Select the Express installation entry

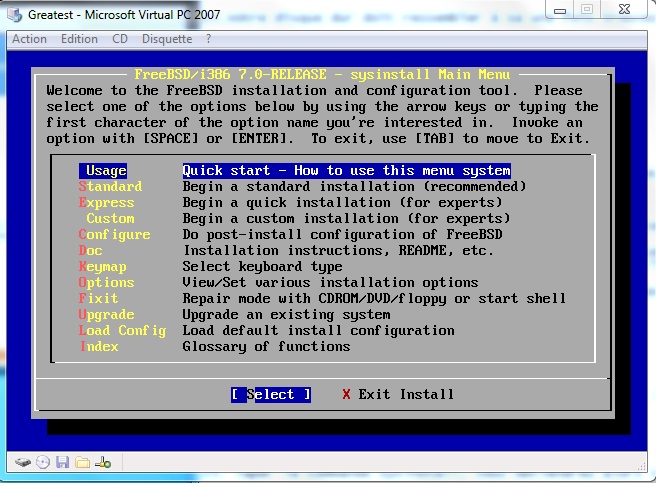coord(106,202)
